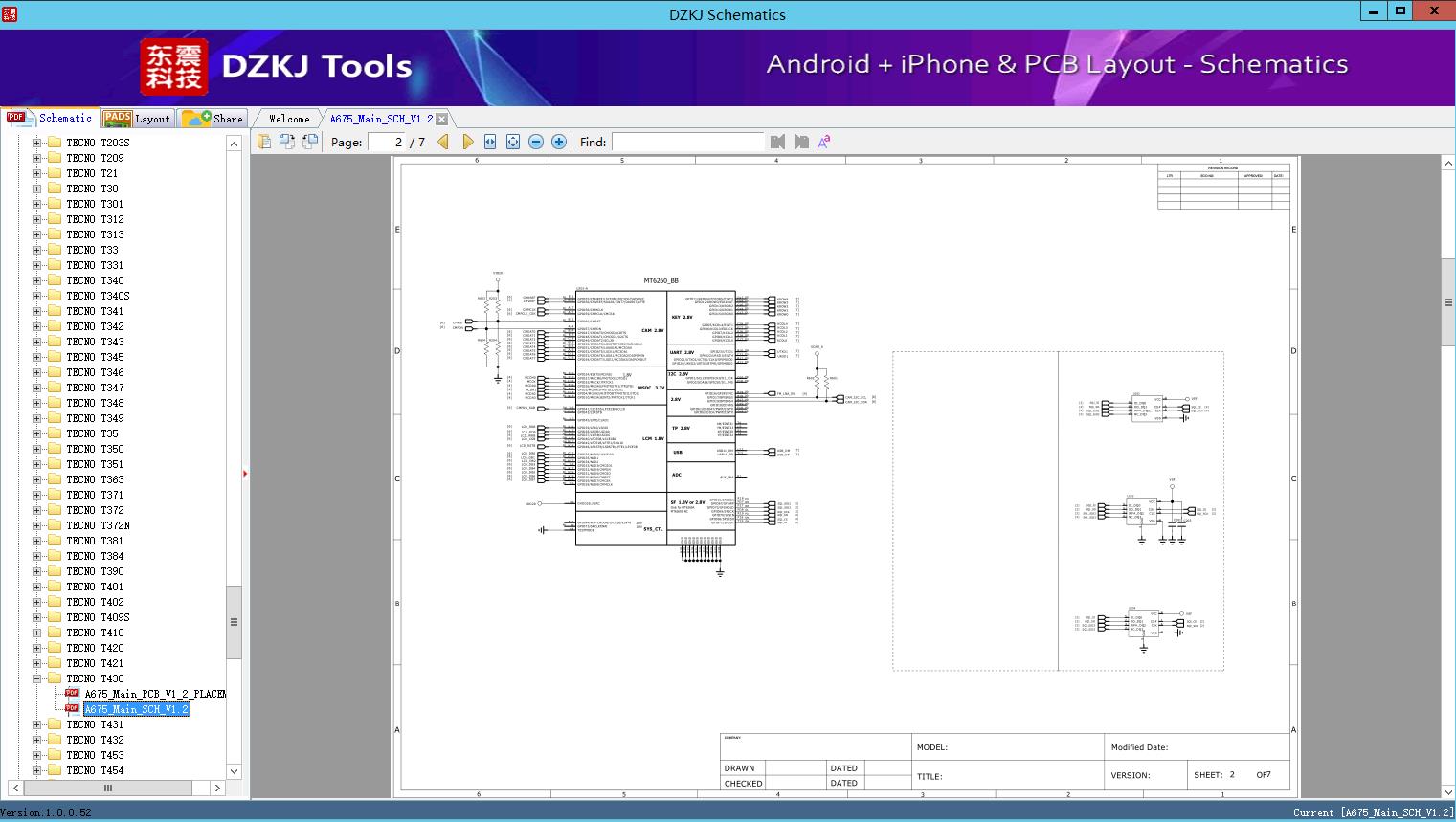The image size is (1456, 822).
Task: Click the TECNO T301 folder icon
Action: click(55, 204)
